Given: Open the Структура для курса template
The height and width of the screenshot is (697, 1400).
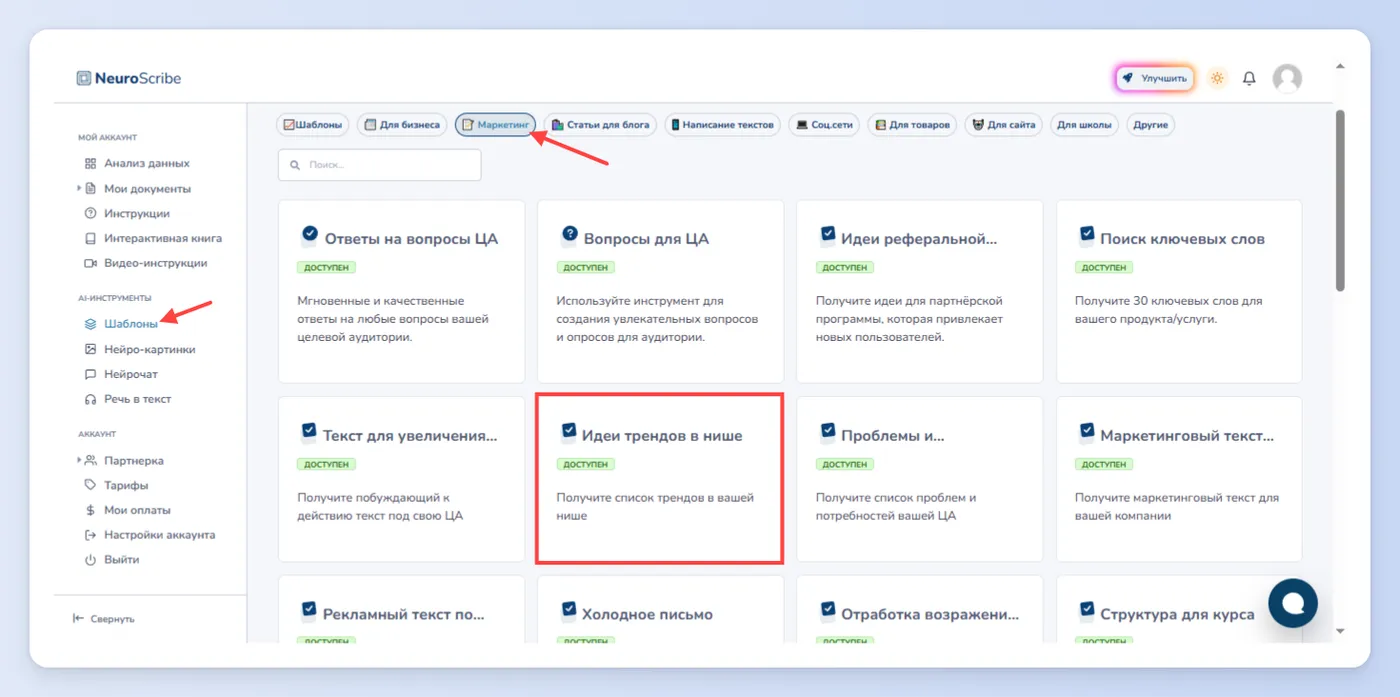Looking at the screenshot, I should click(1179, 609).
